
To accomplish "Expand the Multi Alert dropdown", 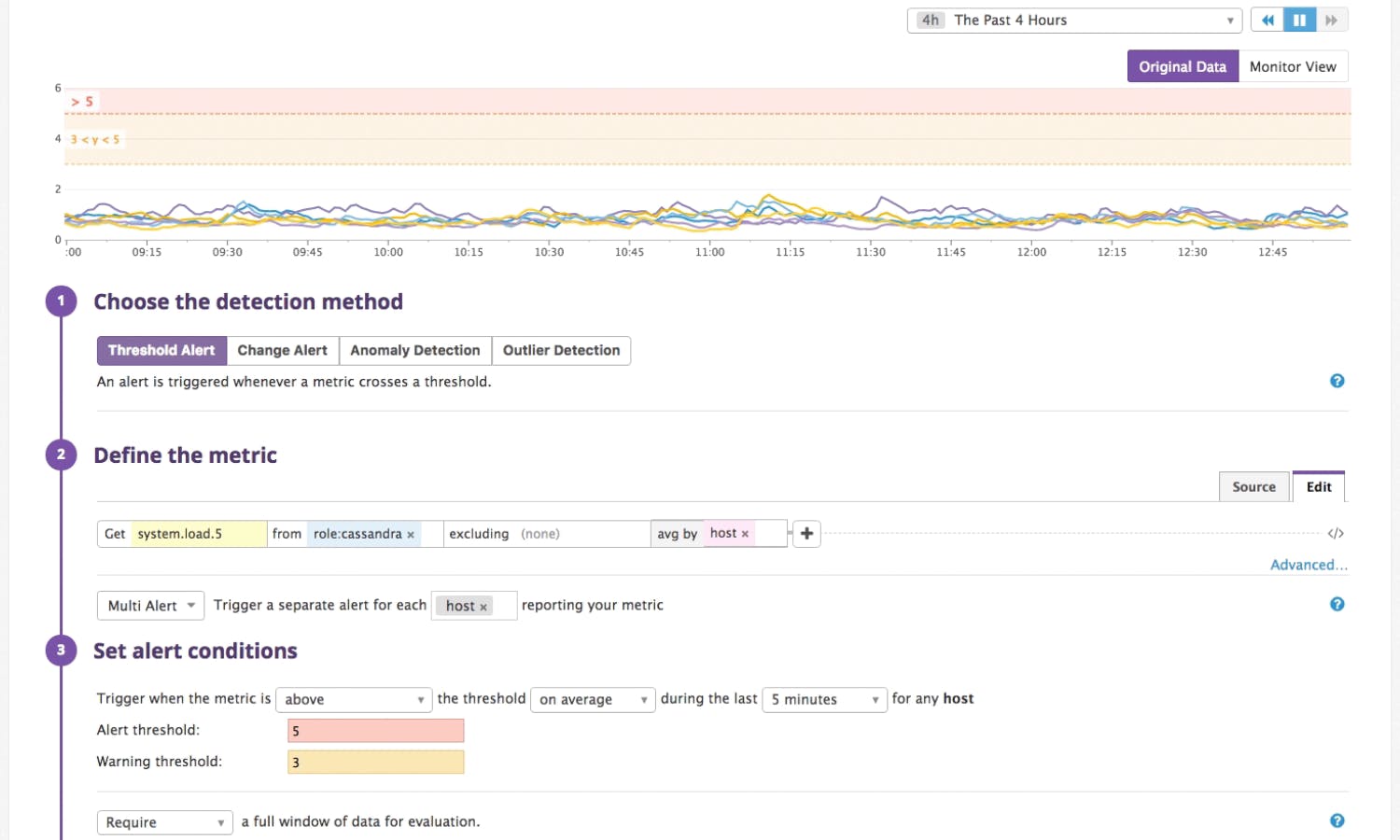I will (150, 606).
